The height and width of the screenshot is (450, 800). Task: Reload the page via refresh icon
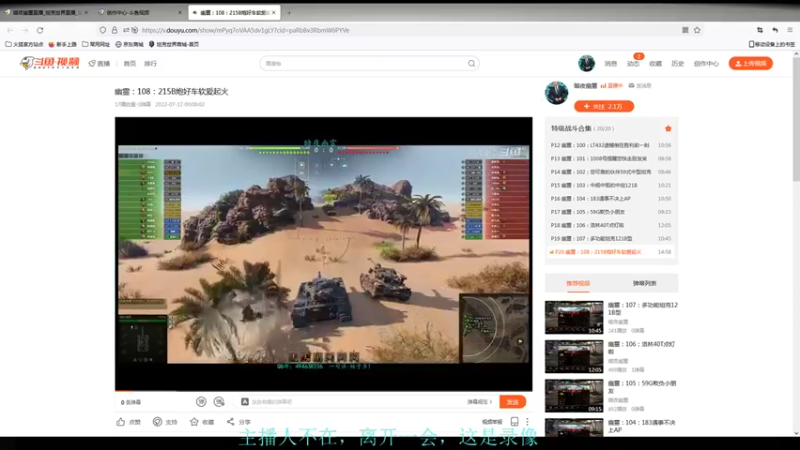[x=40, y=30]
